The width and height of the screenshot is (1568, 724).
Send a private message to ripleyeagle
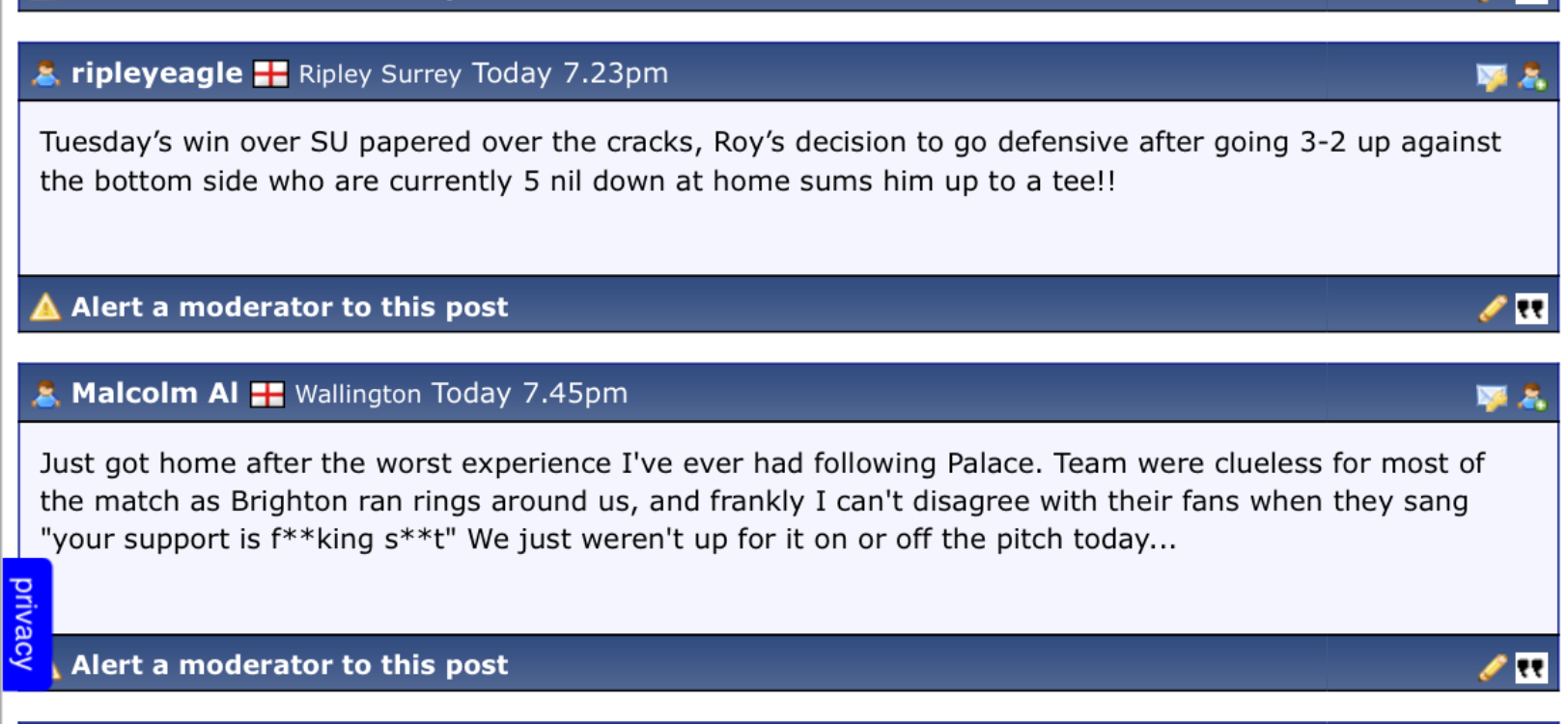coord(1492,76)
